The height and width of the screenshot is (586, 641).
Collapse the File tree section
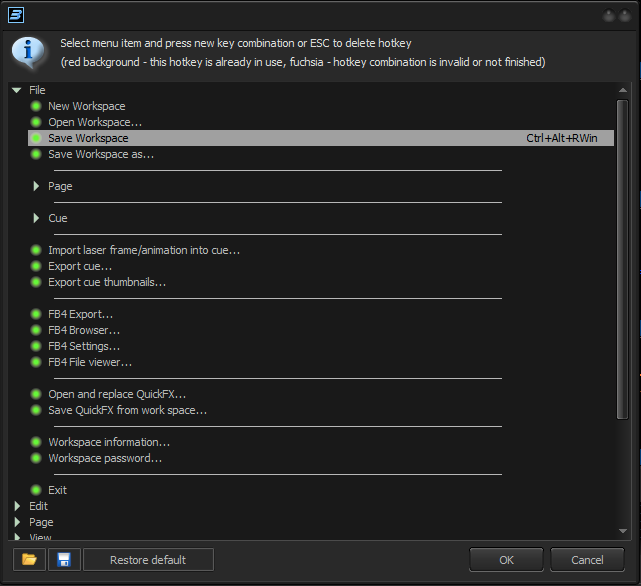point(17,90)
